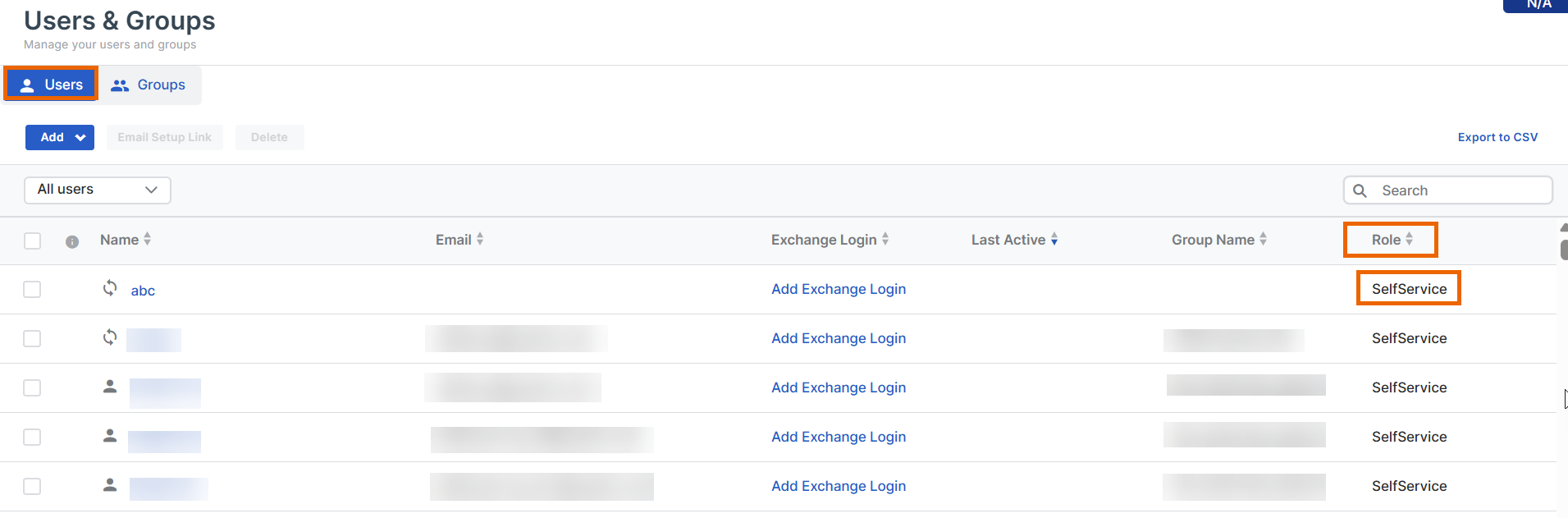Expand the All users filter dropdown
The image size is (1568, 518).
98,190
